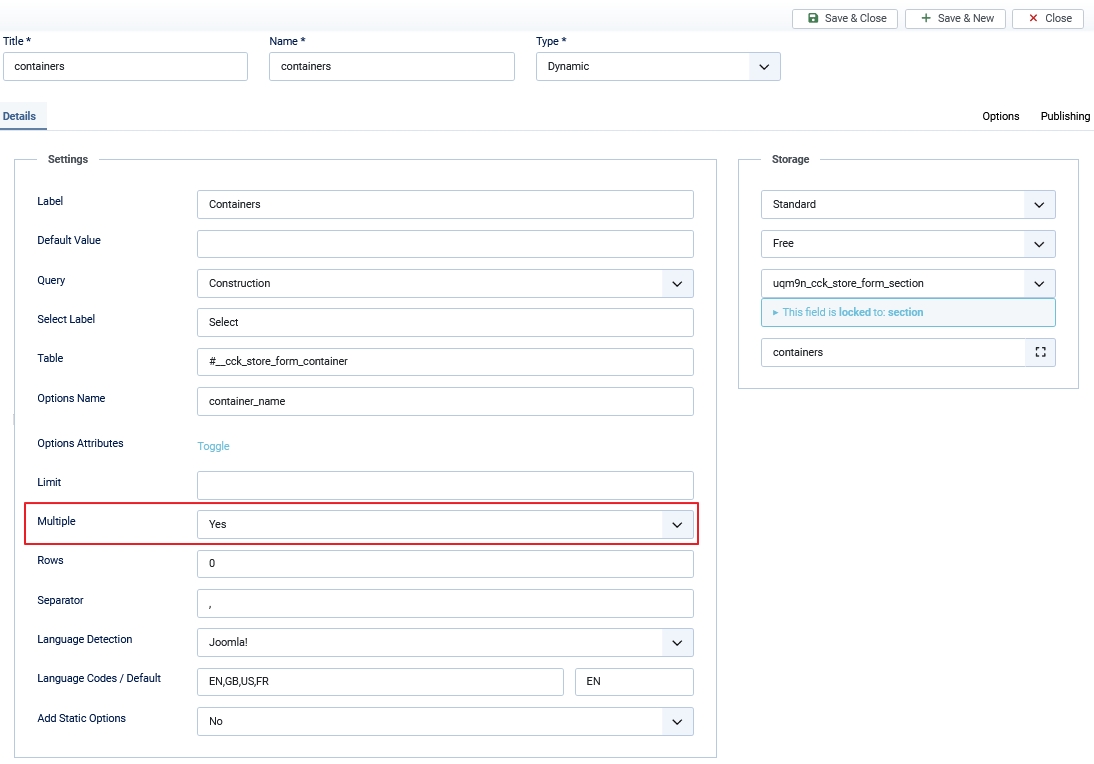This screenshot has height=764, width=1094.
Task: Open the Publishing tab
Action: point(1065,116)
